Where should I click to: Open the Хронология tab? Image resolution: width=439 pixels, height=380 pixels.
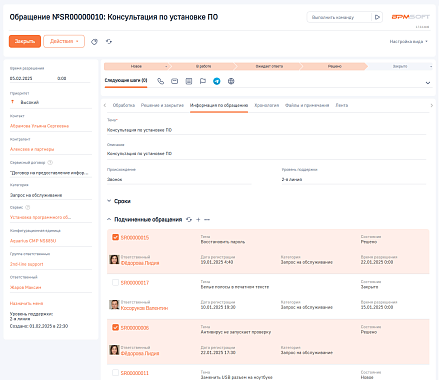[267, 105]
